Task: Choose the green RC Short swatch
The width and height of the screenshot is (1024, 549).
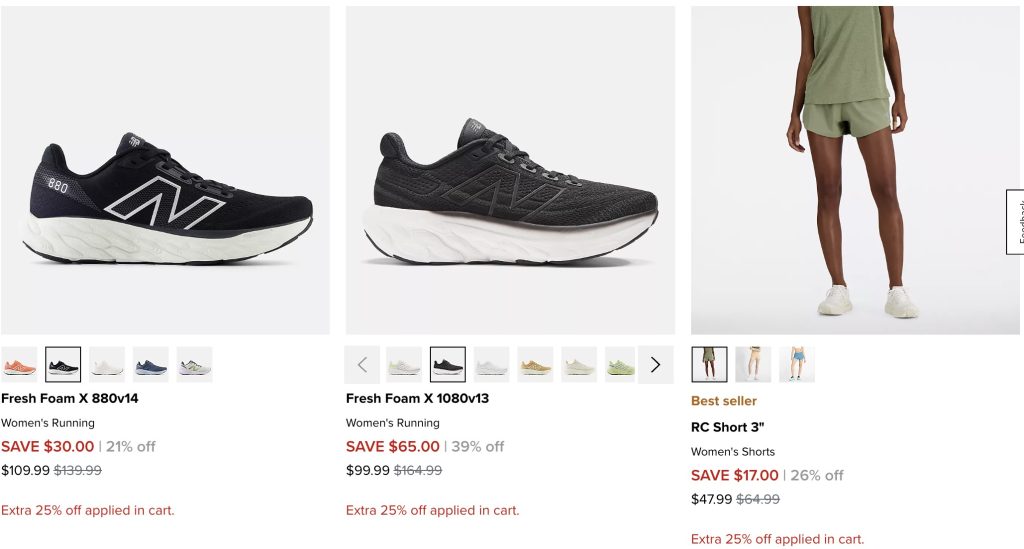Action: tap(709, 365)
